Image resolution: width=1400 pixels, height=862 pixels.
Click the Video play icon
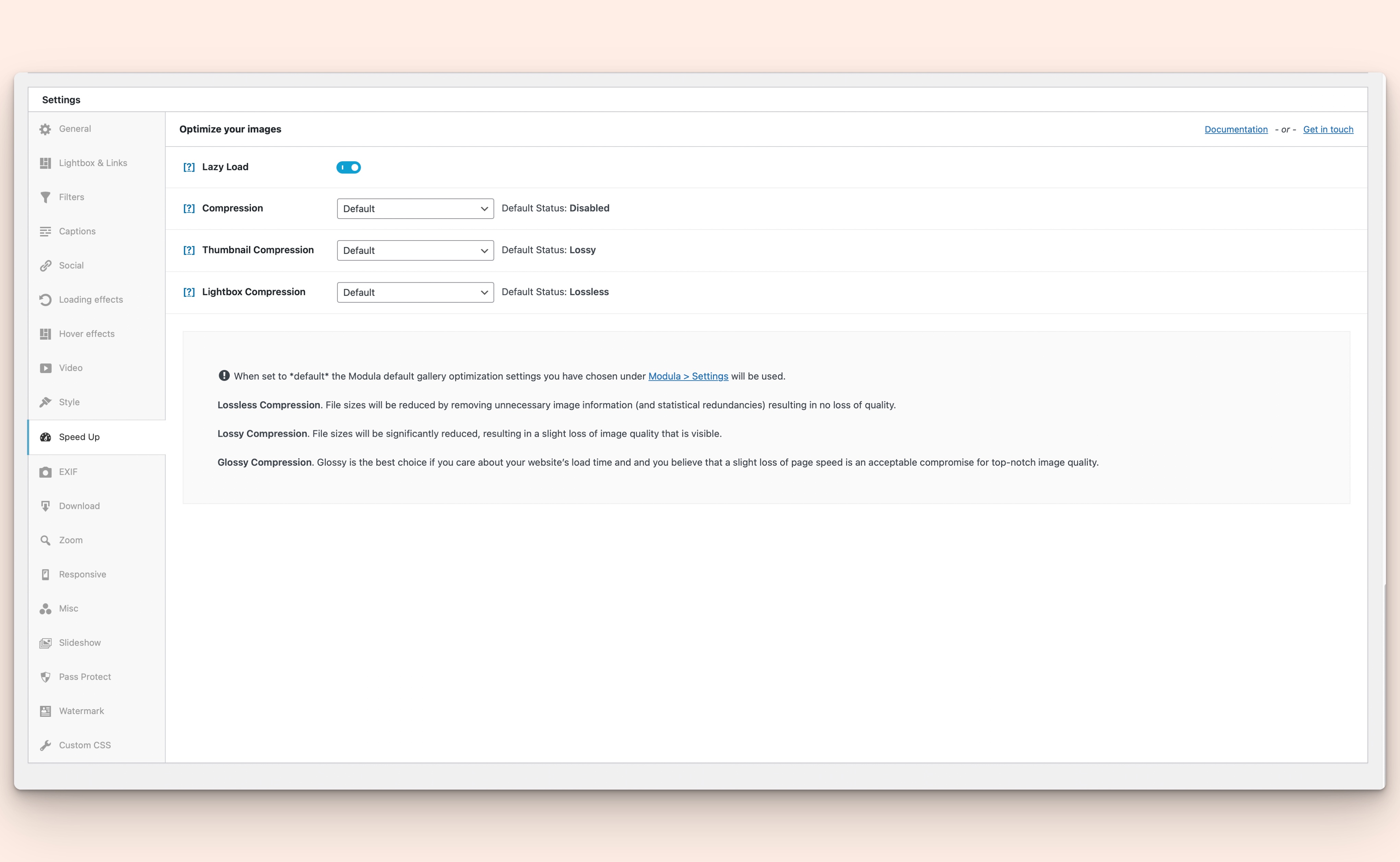[x=46, y=368]
